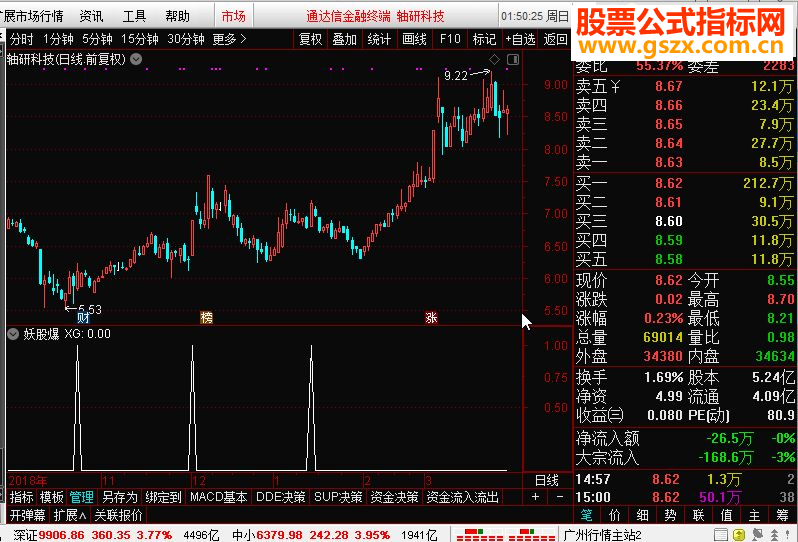Click the 标记 mark button
Screen dimensions: 798x542
tap(484, 39)
